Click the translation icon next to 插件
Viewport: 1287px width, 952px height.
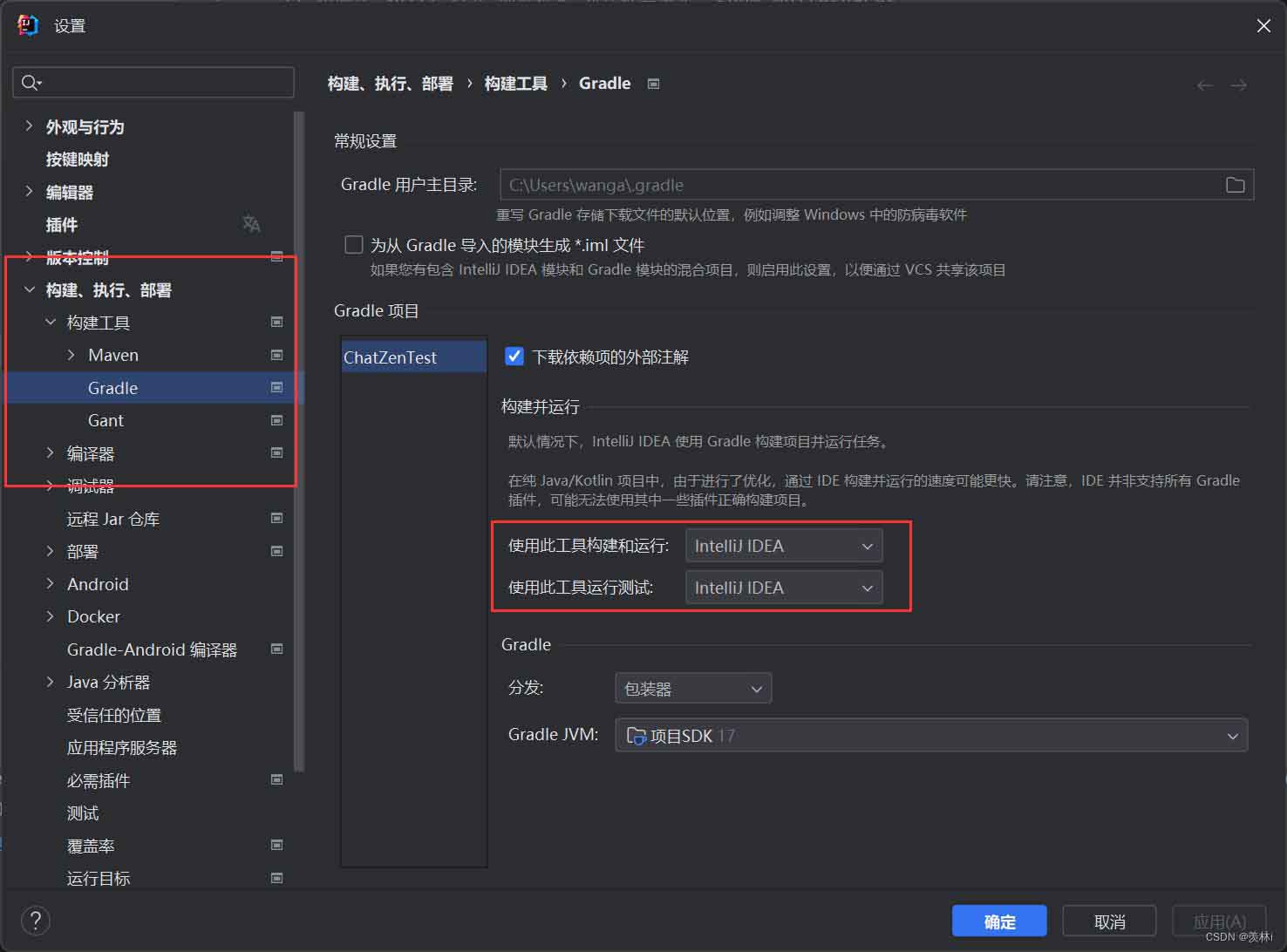click(251, 224)
